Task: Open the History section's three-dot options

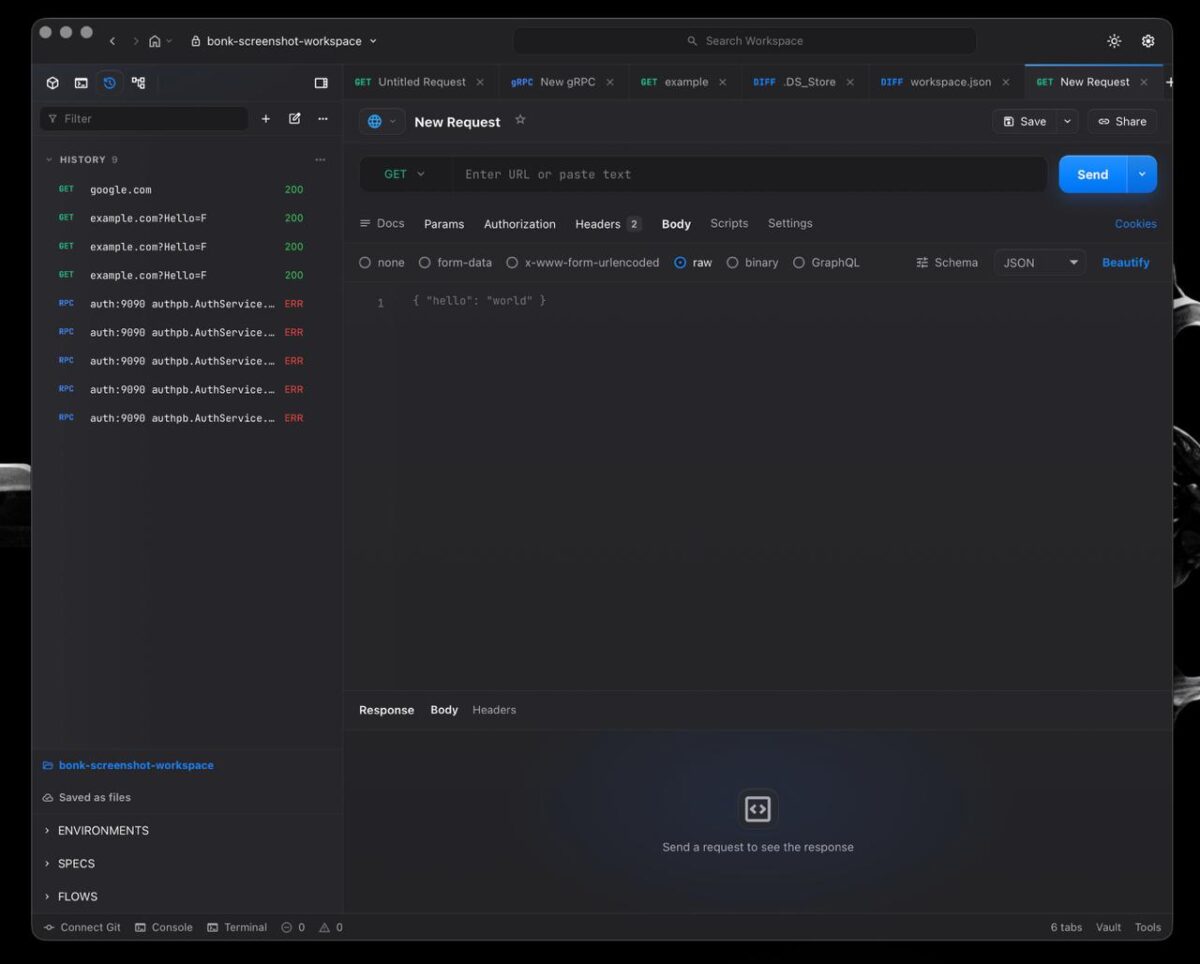Action: (x=320, y=160)
